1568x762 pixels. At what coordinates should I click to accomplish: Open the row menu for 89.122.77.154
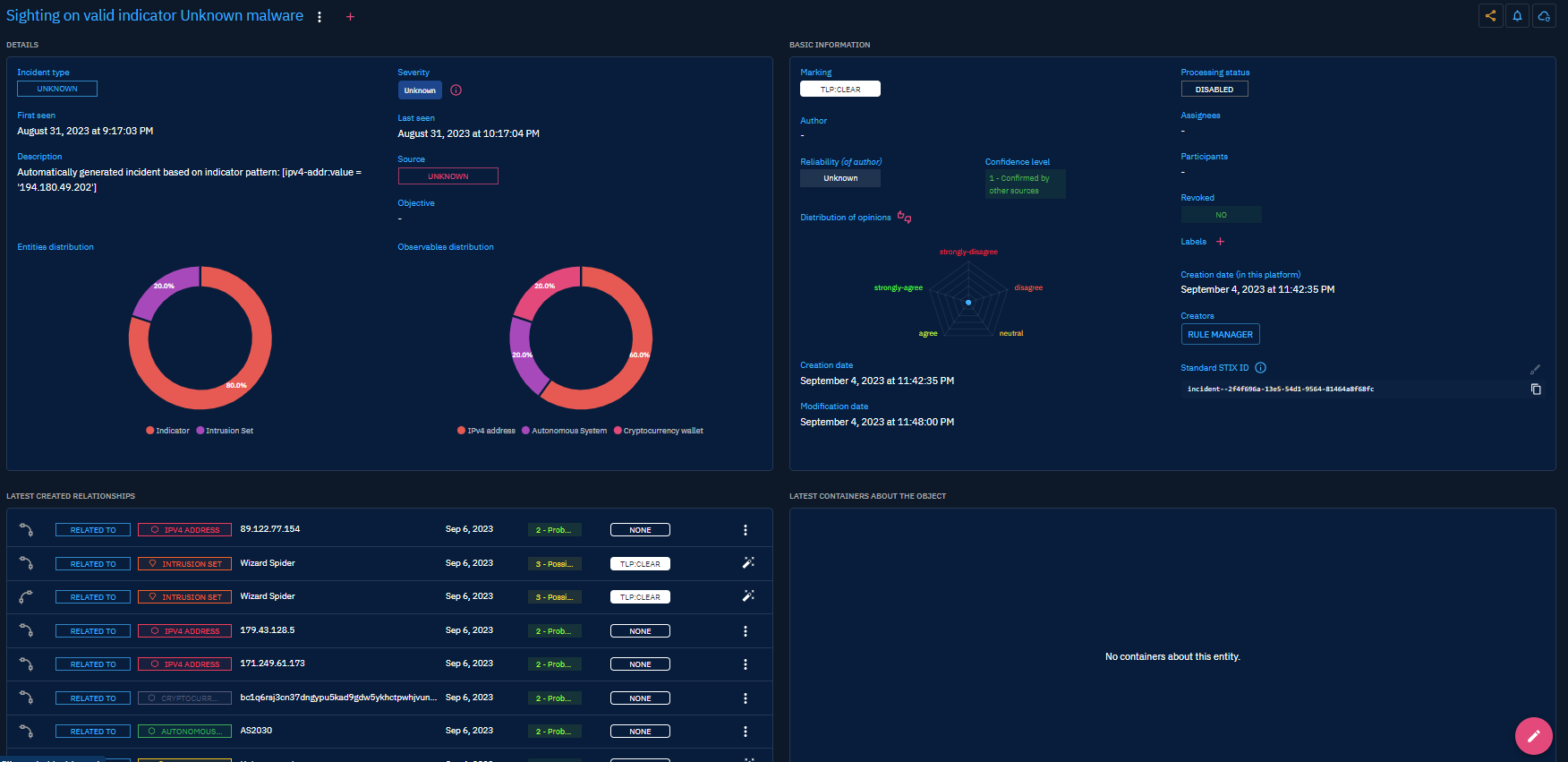point(745,530)
